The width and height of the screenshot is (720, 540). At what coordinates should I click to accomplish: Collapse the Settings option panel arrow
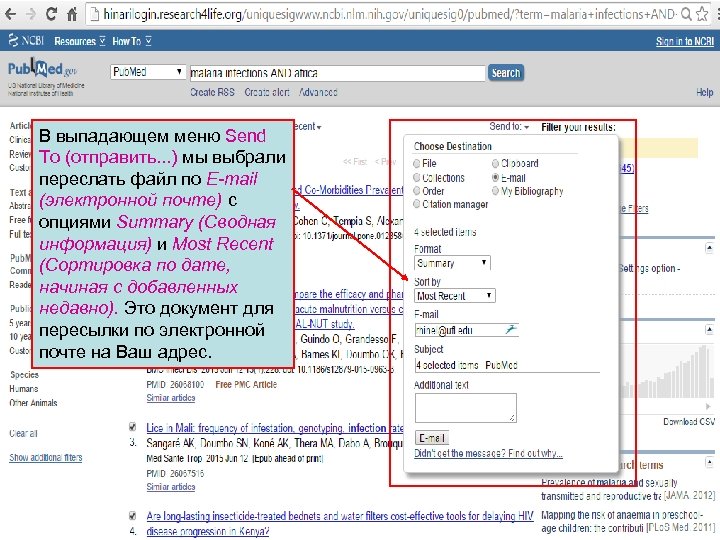coord(709,248)
